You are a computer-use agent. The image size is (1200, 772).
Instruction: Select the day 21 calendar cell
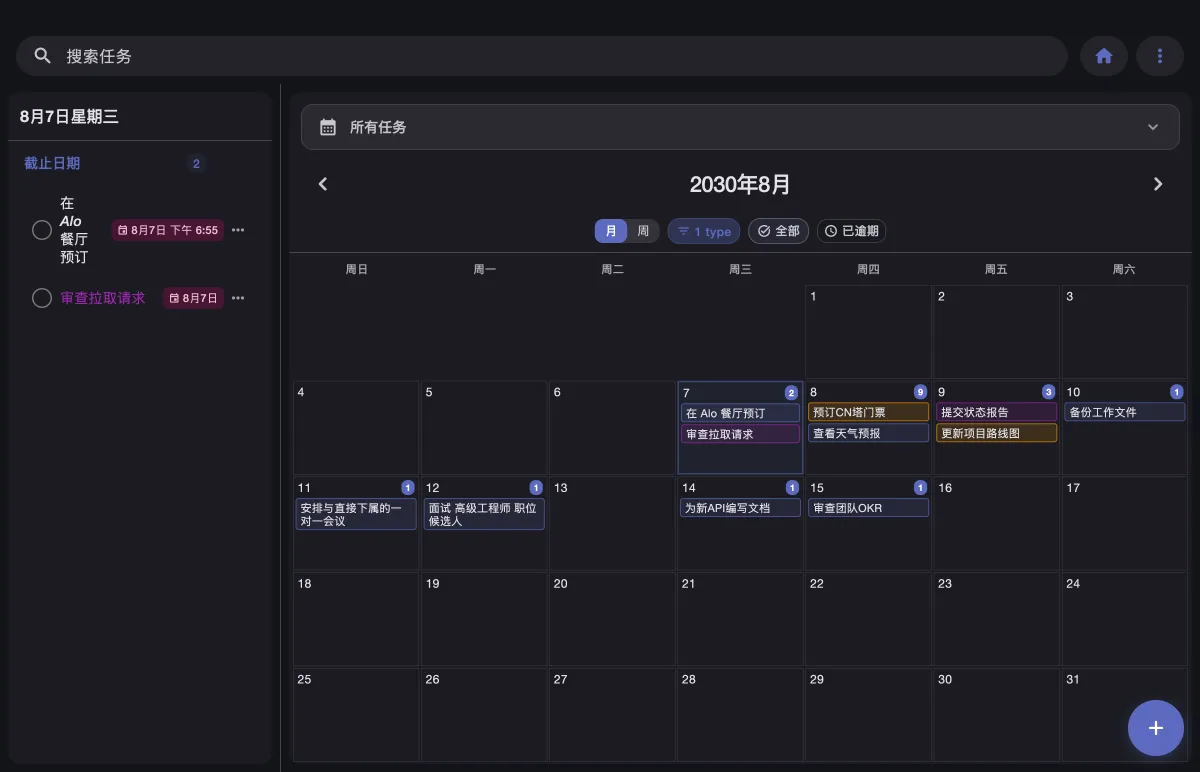(x=740, y=620)
